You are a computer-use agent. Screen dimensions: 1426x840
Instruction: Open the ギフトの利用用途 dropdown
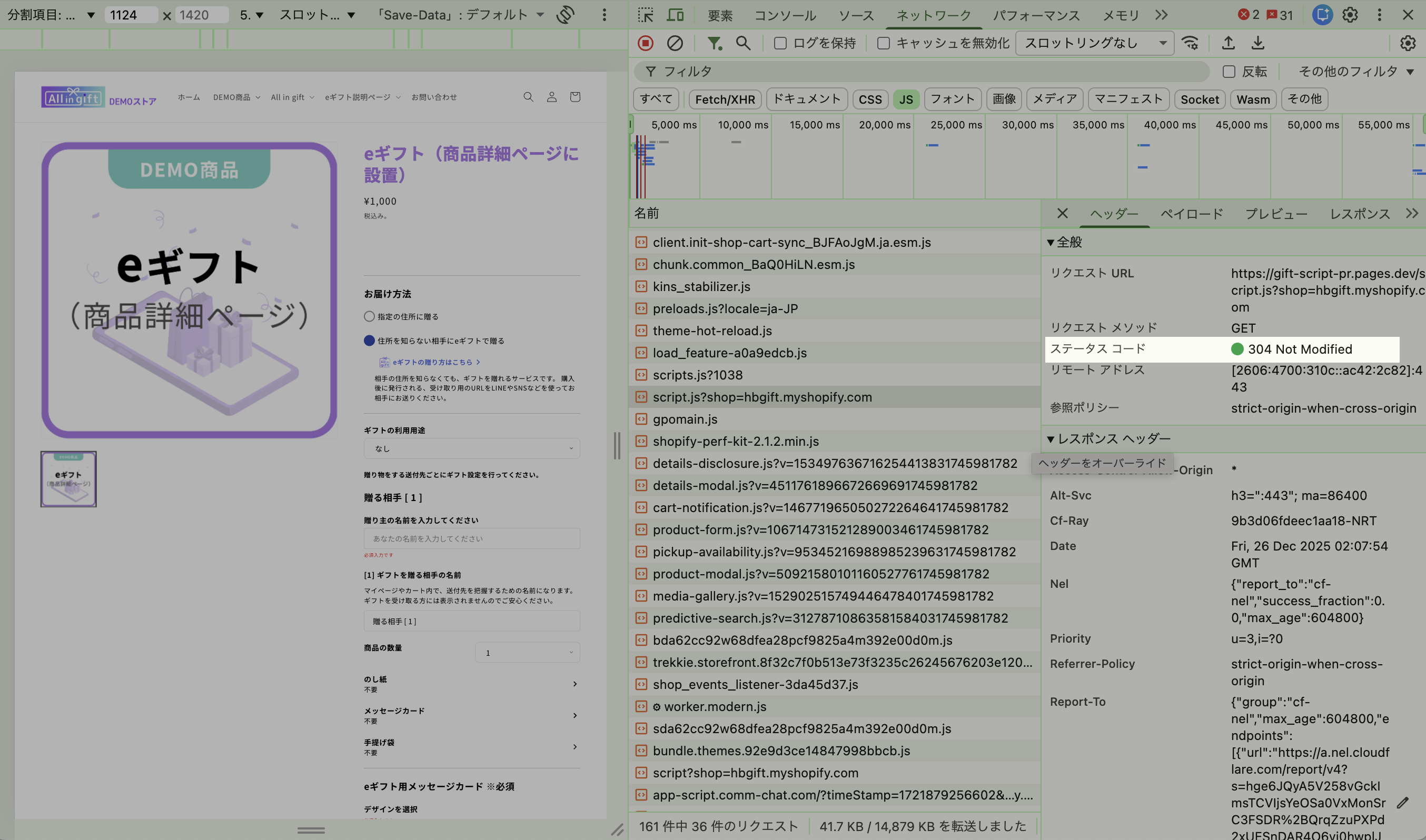471,448
